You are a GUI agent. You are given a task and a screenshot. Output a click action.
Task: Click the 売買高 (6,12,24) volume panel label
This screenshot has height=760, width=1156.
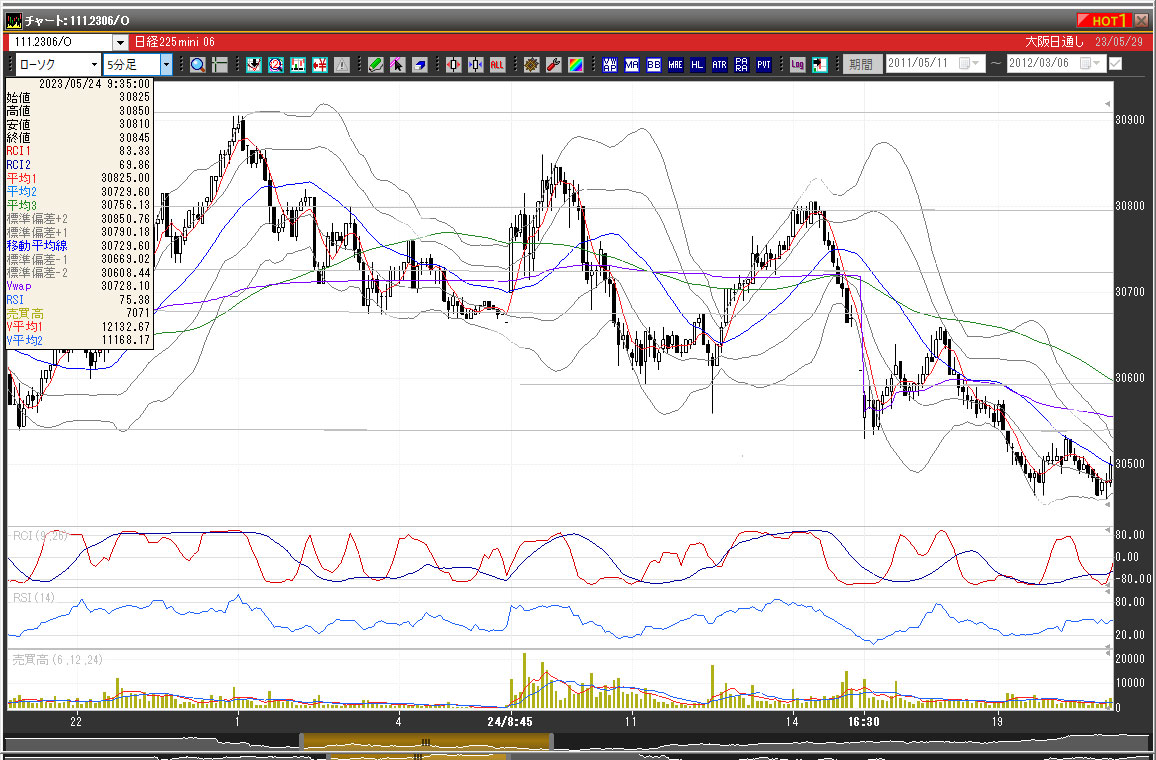pyautogui.click(x=58, y=660)
